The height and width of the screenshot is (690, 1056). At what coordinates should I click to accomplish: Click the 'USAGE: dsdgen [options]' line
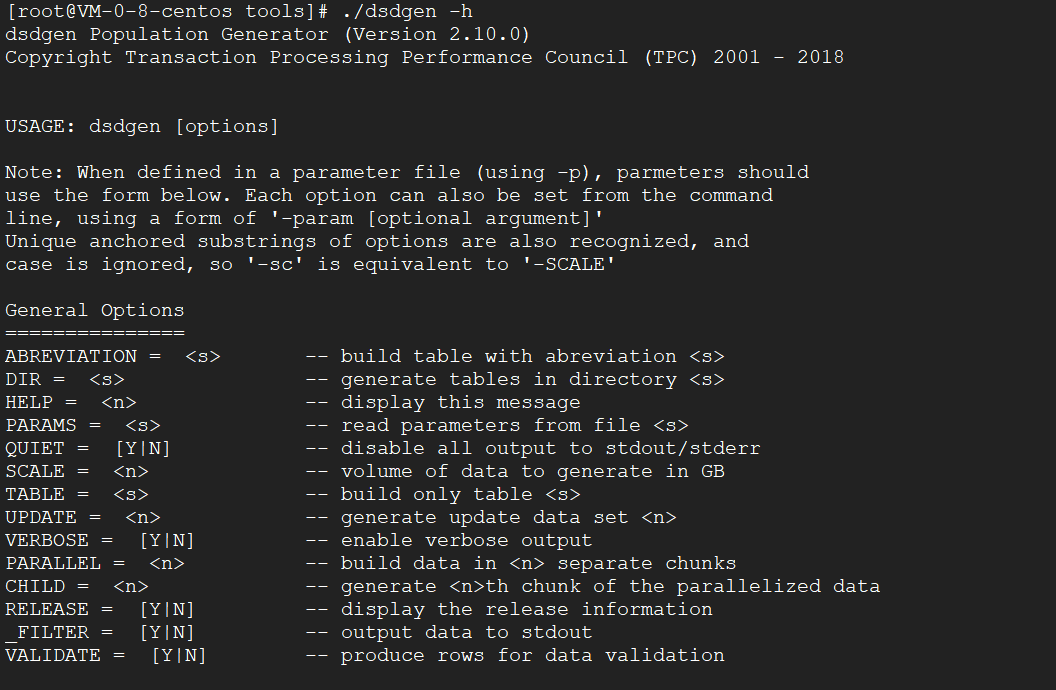coord(142,126)
